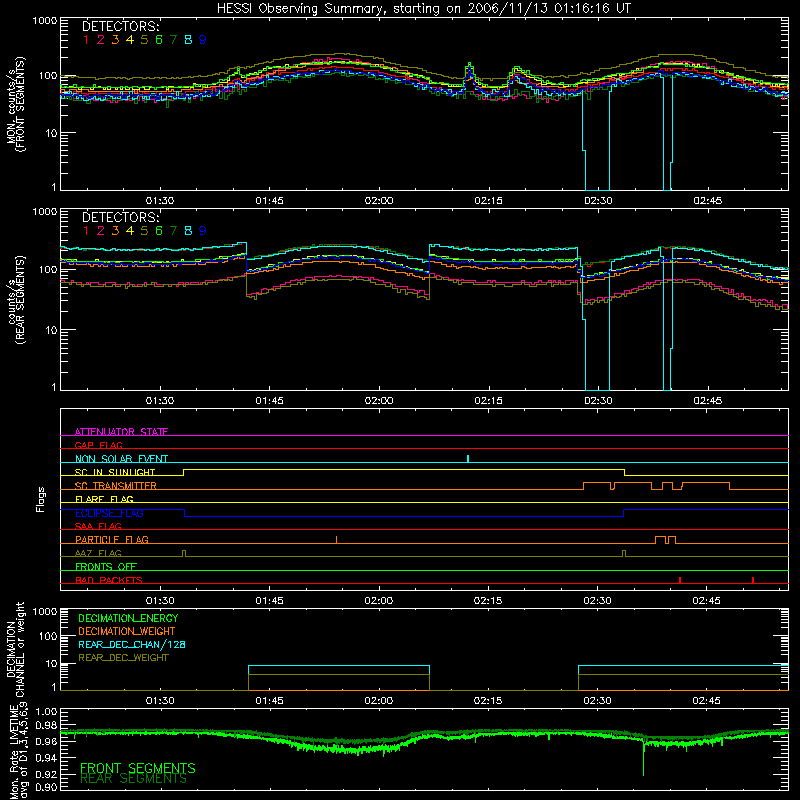This screenshot has width=800, height=800.
Task: Click magenta detector 2 in front segments legend
Action: pyautogui.click(x=101, y=40)
